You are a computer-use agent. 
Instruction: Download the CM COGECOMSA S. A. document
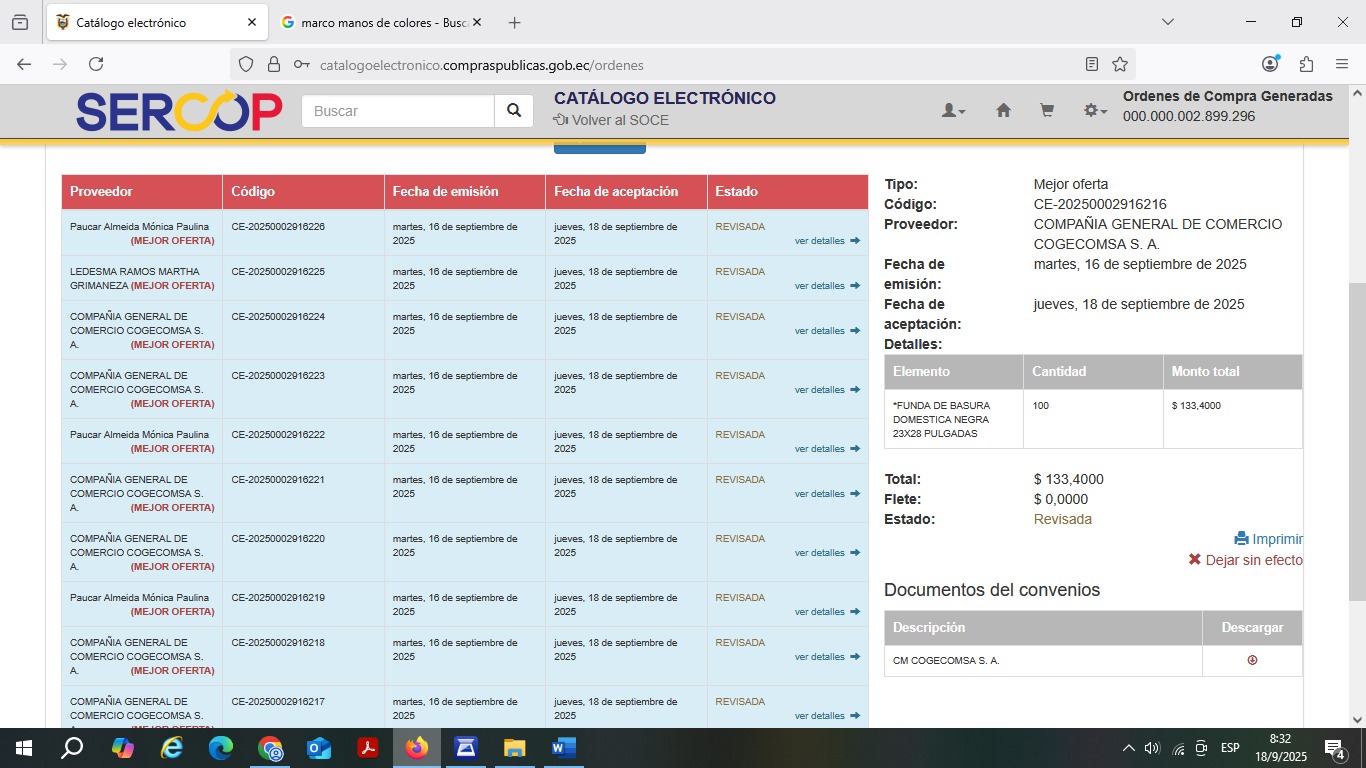pos(1252,660)
